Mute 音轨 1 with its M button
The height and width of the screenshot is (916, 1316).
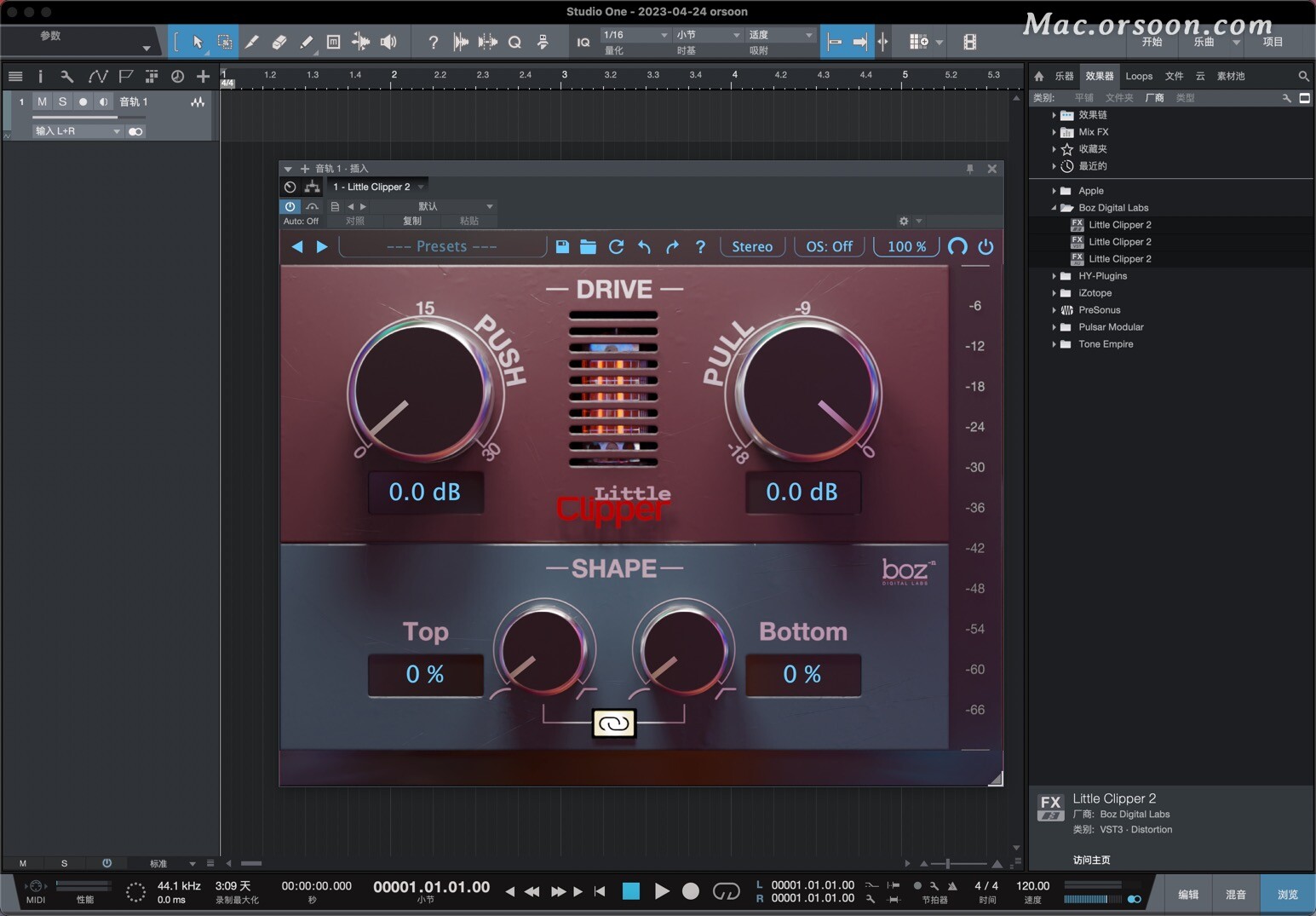tap(41, 101)
